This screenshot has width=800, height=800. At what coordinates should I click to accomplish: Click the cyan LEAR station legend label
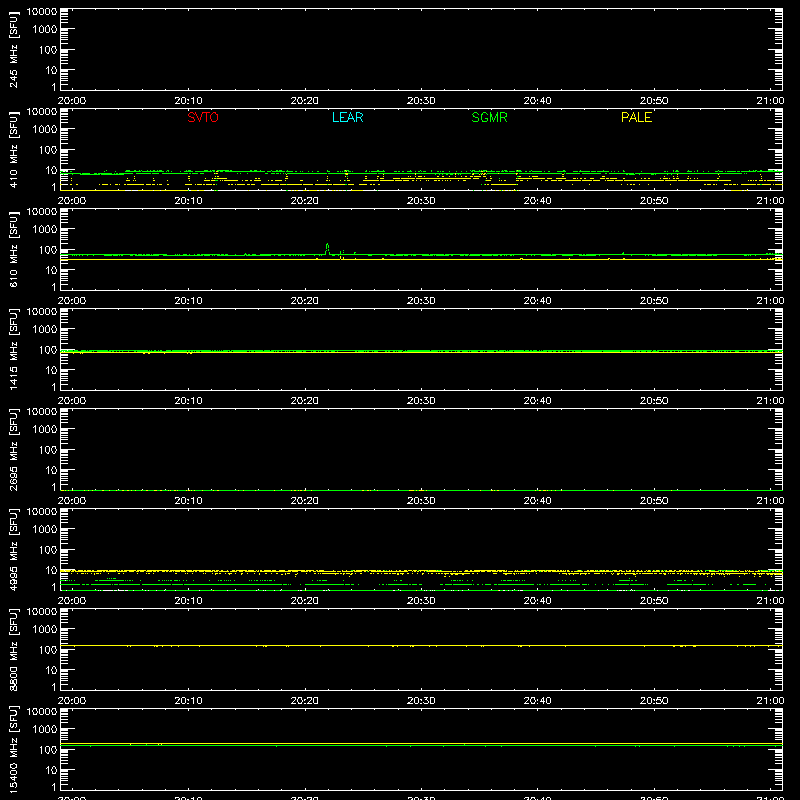[347, 117]
